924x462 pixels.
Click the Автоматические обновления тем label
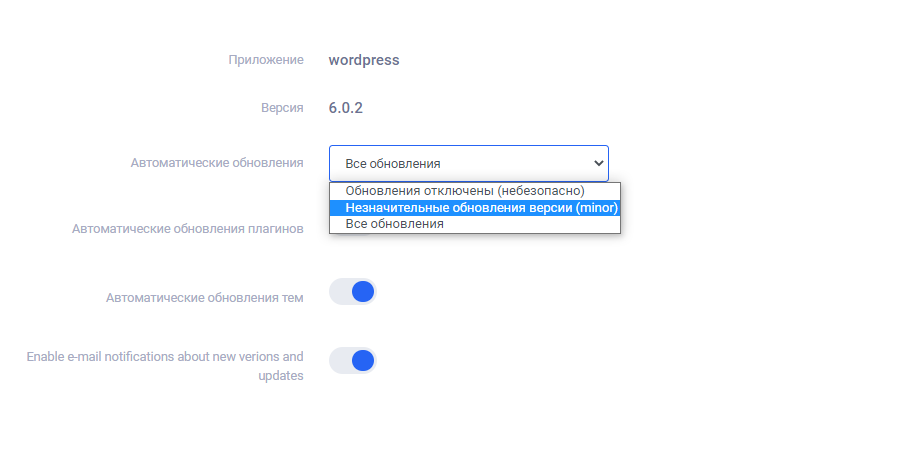pyautogui.click(x=205, y=298)
